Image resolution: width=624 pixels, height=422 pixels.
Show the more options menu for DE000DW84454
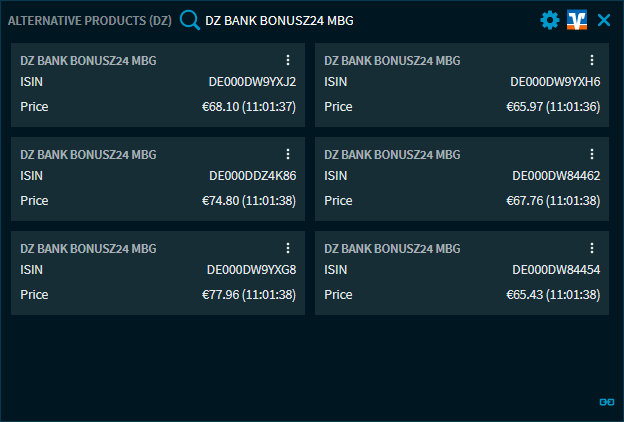point(592,248)
